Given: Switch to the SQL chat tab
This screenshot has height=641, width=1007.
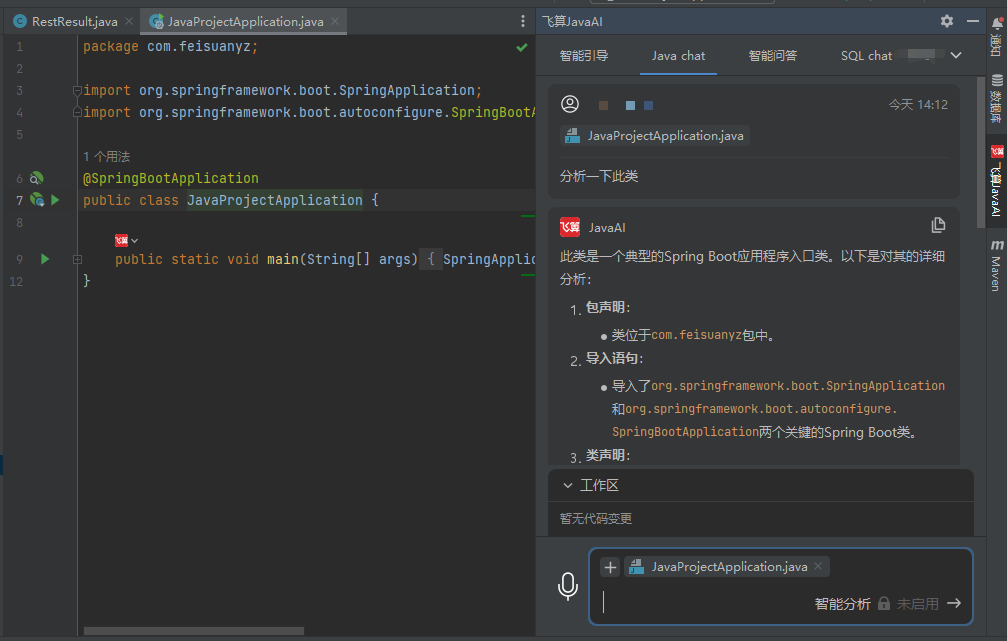Looking at the screenshot, I should click(866, 56).
